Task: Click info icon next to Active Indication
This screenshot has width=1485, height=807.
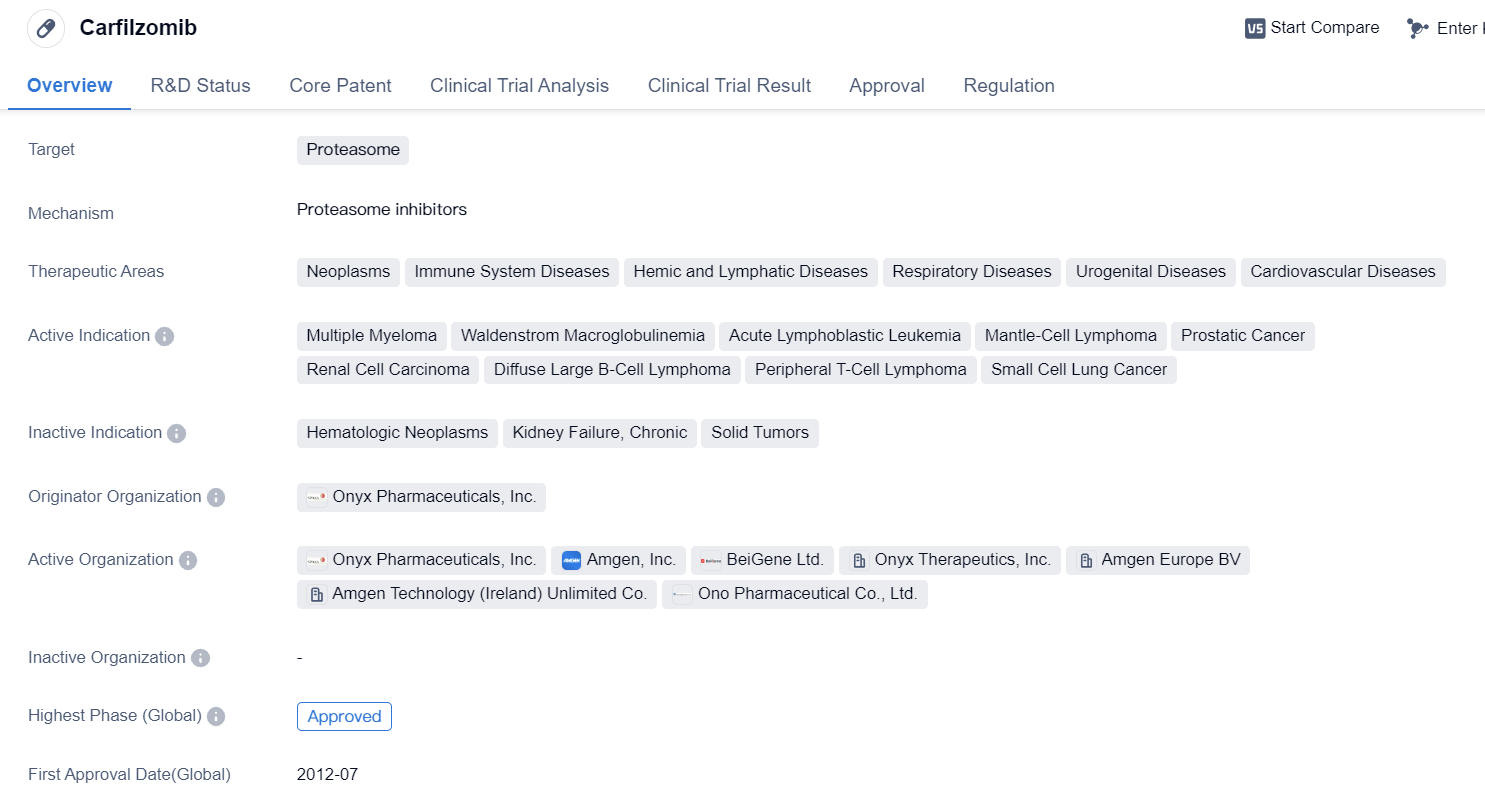Action: 165,336
